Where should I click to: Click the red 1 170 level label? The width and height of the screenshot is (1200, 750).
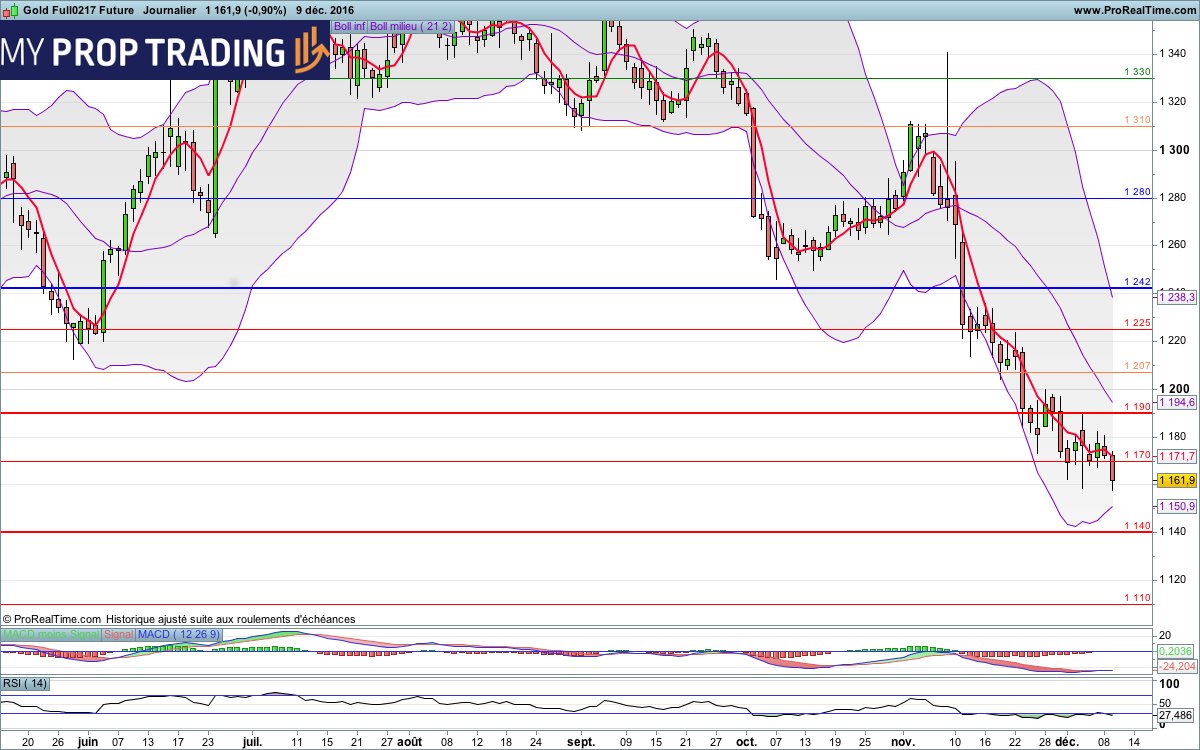1137,455
